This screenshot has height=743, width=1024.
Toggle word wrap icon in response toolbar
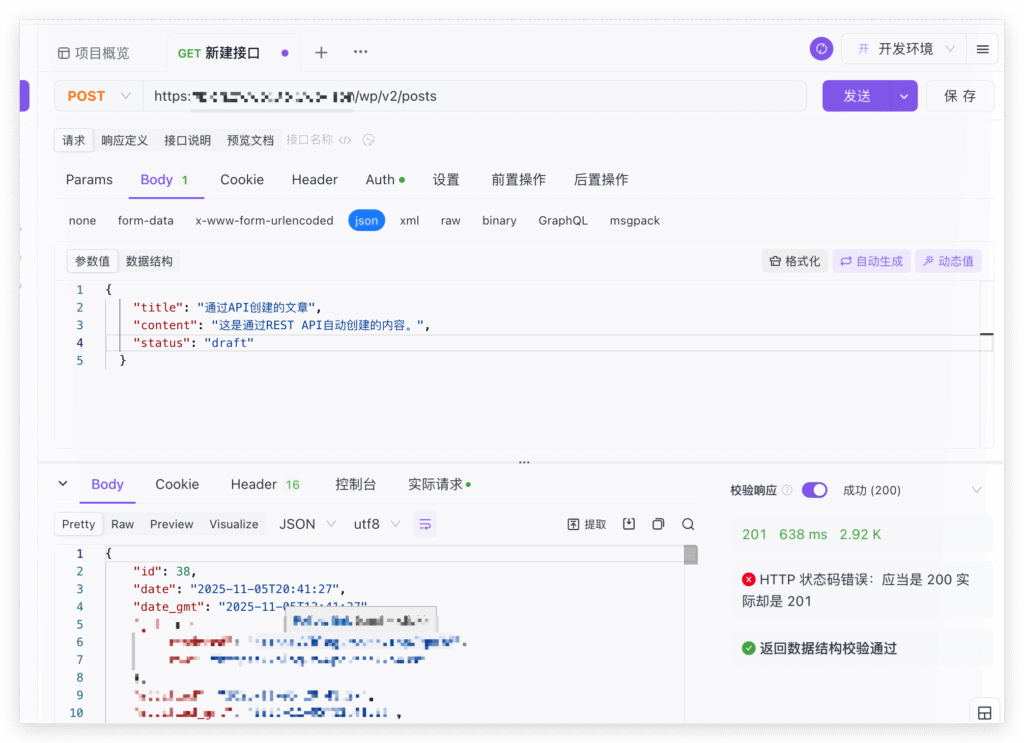(x=425, y=524)
